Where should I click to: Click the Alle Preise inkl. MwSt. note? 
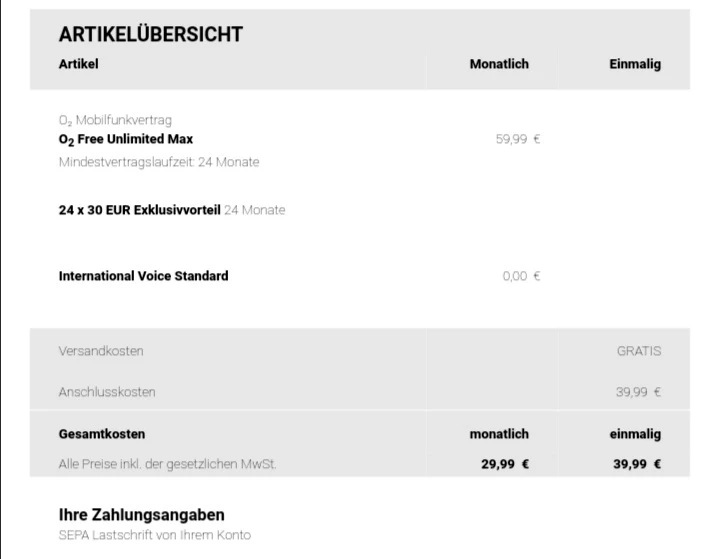pos(167,464)
